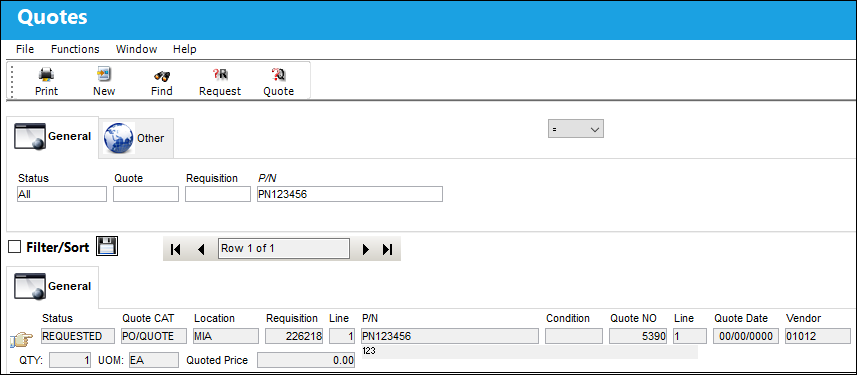Click the QTY field
Image resolution: width=857 pixels, height=375 pixels.
pyautogui.click(x=70, y=360)
